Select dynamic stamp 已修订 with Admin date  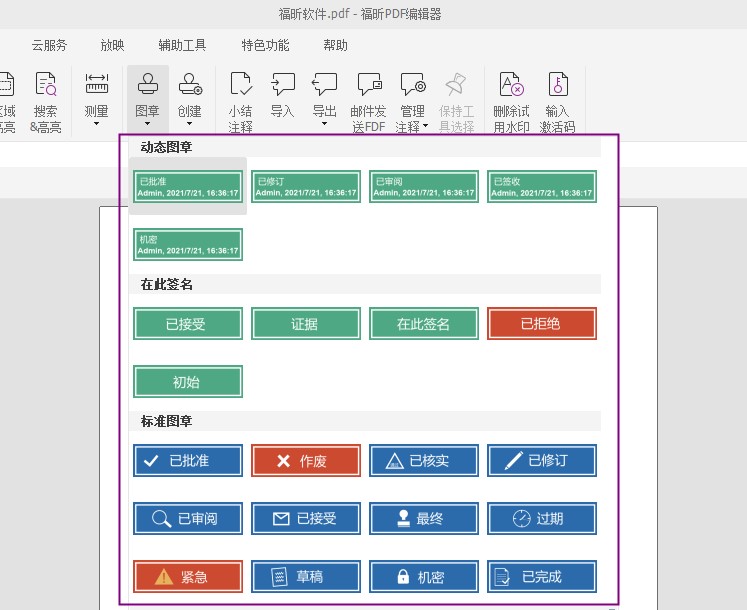click(306, 186)
